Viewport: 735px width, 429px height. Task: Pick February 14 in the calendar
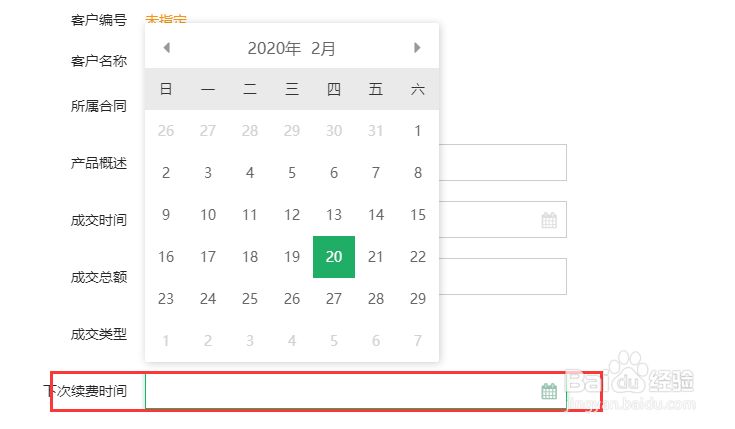click(376, 215)
